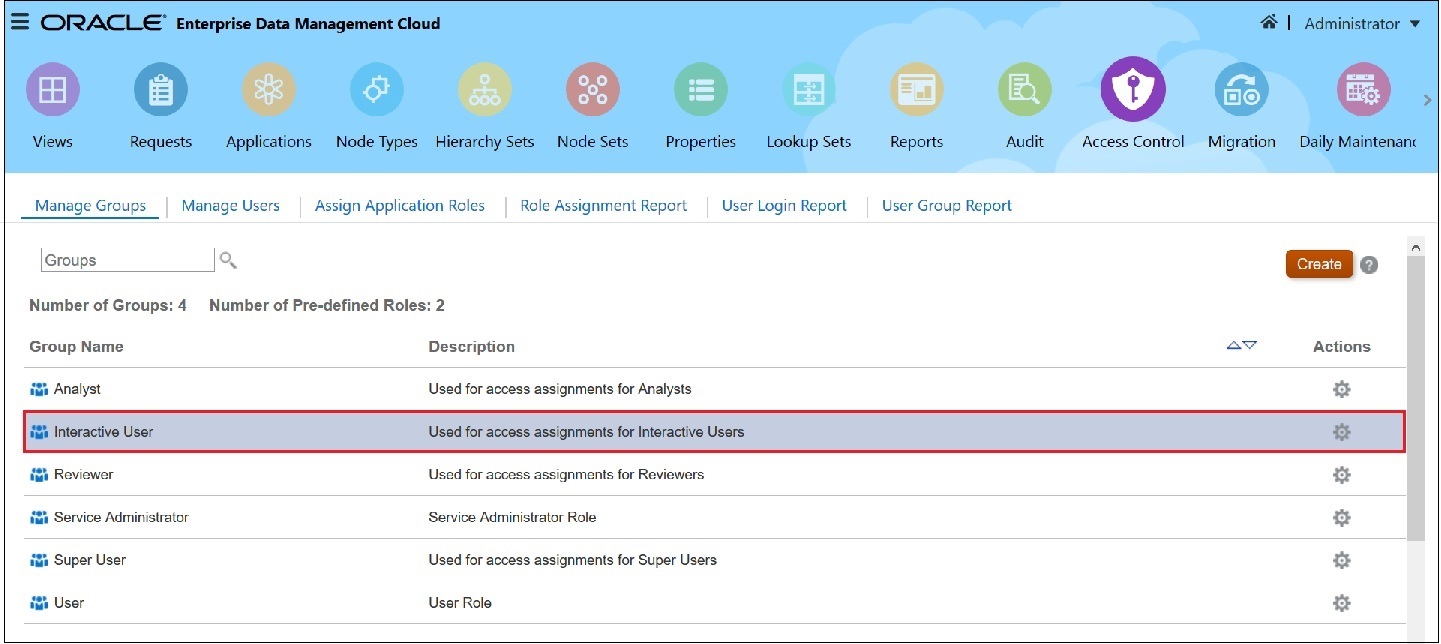Image resolution: width=1441 pixels, height=644 pixels.
Task: Open the Daily Maintenance icon
Action: coord(1363,90)
